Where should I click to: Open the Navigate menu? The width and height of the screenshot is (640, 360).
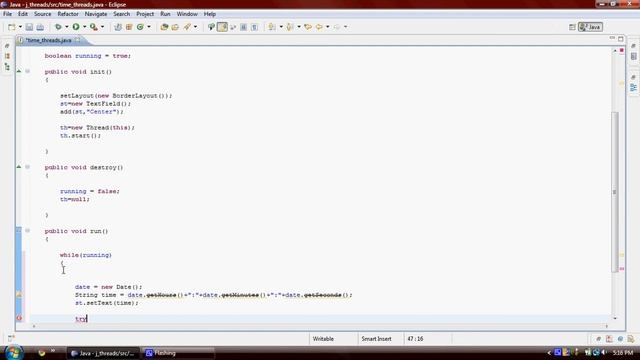point(96,14)
